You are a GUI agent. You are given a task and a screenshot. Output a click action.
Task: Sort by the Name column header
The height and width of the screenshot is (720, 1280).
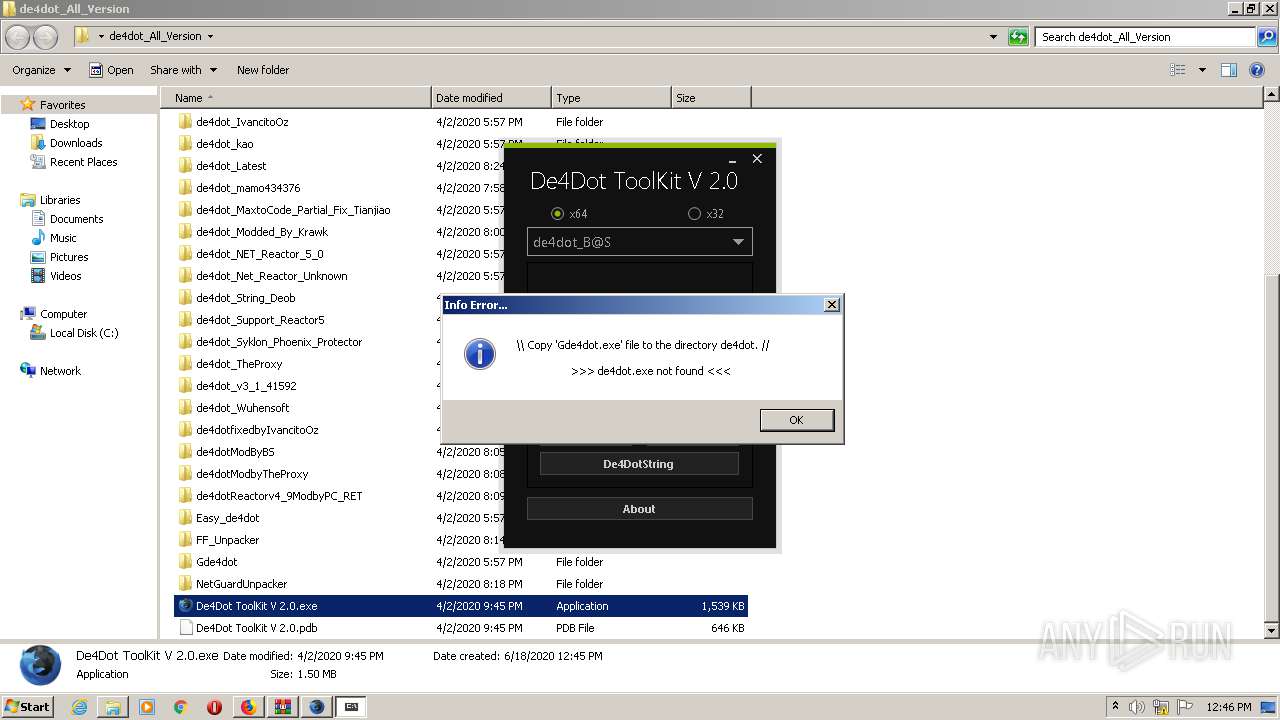pos(296,98)
